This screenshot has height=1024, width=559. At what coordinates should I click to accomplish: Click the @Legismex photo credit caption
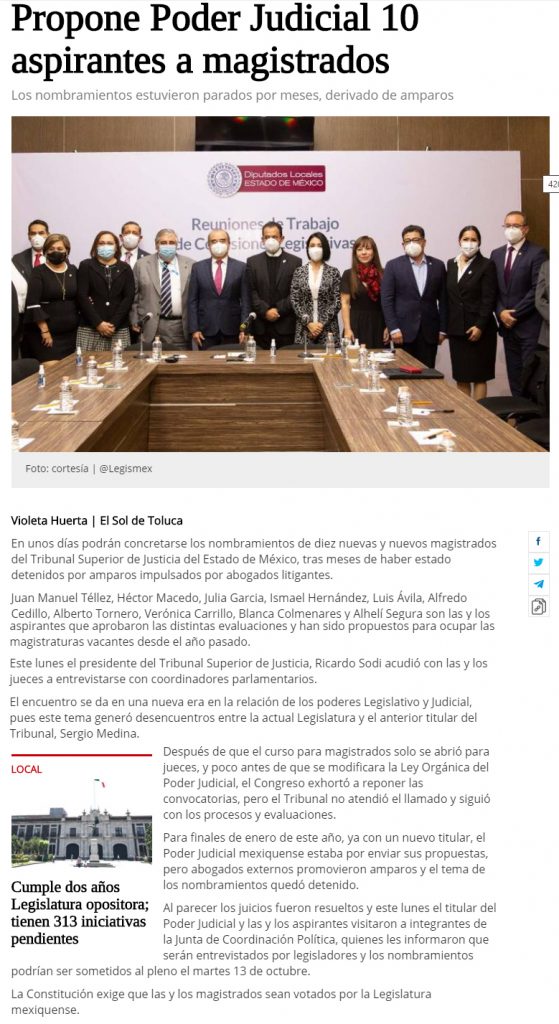[89, 469]
